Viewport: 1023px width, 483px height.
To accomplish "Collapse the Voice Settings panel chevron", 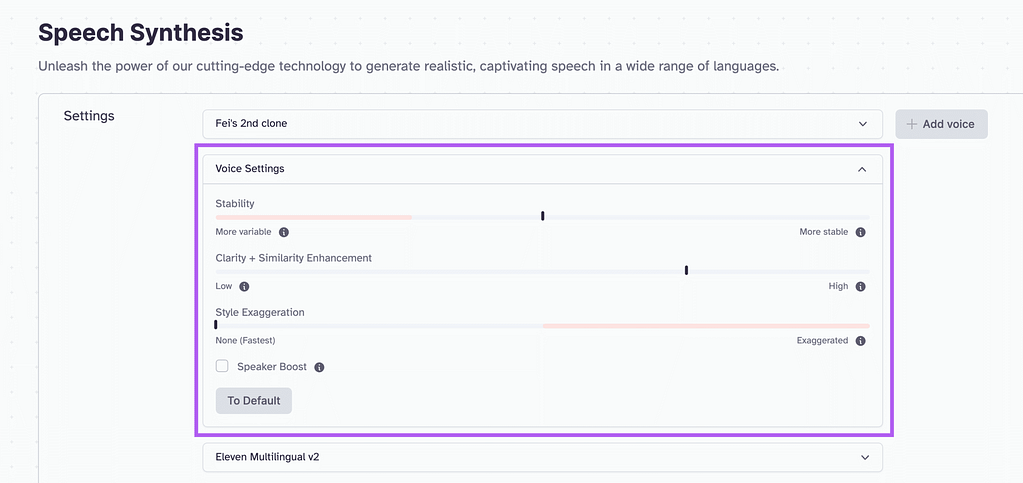I will pos(862,169).
